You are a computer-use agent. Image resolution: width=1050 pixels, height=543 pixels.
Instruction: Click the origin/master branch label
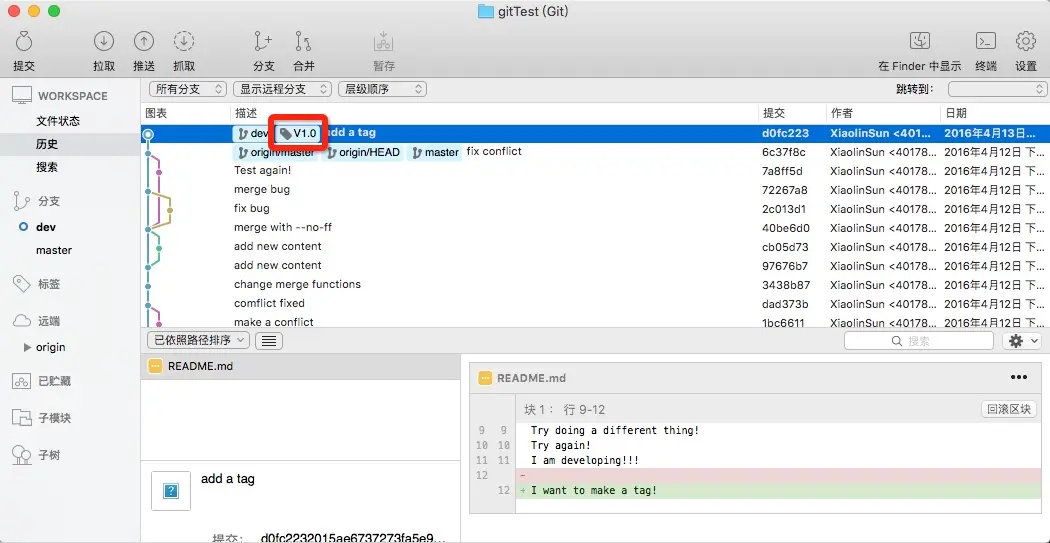[277, 153]
